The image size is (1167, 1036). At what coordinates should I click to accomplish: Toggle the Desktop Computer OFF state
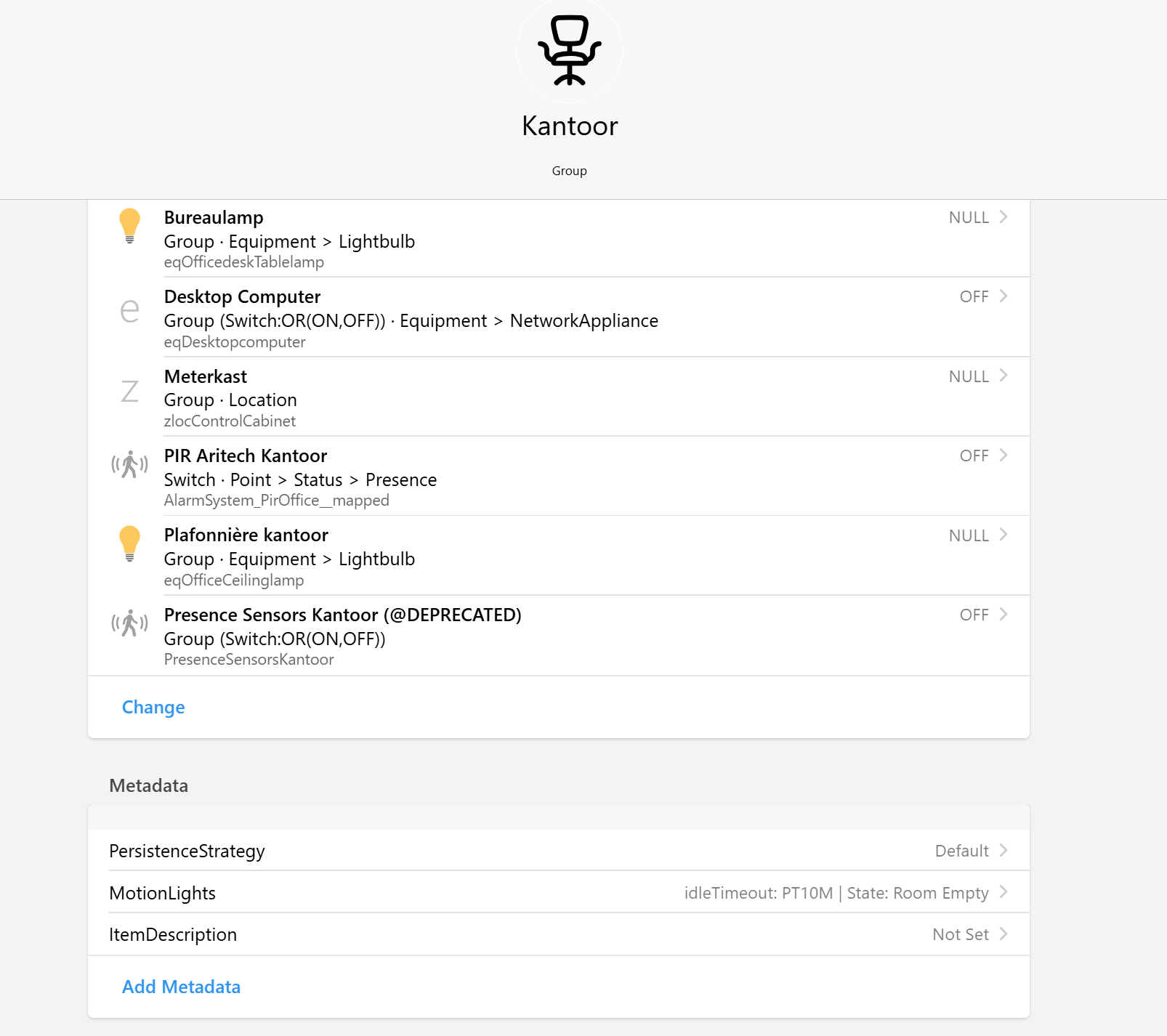click(974, 296)
